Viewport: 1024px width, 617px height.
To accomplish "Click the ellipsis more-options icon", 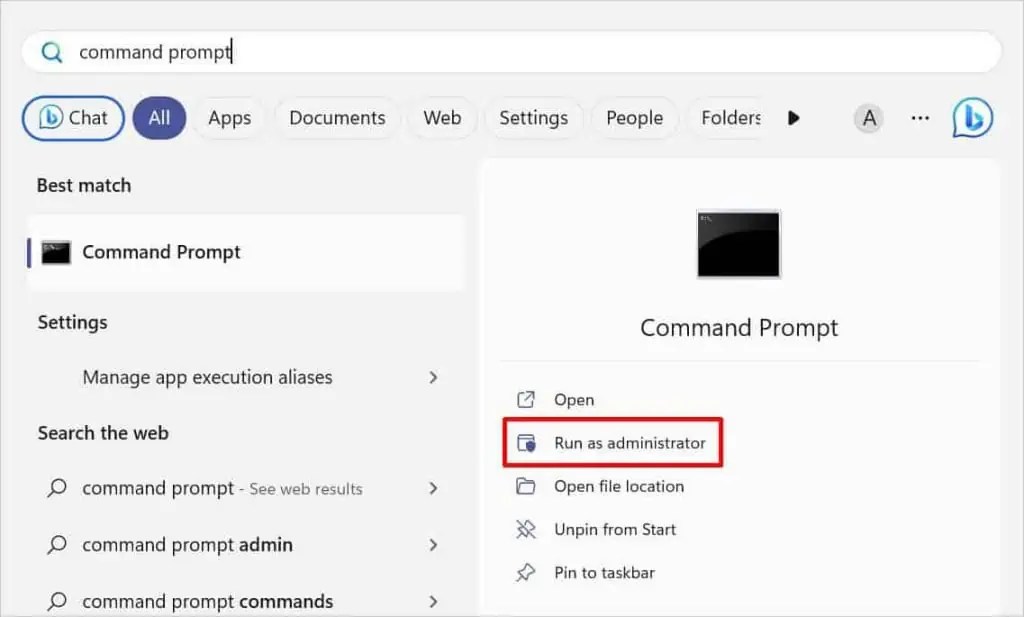I will click(x=919, y=118).
